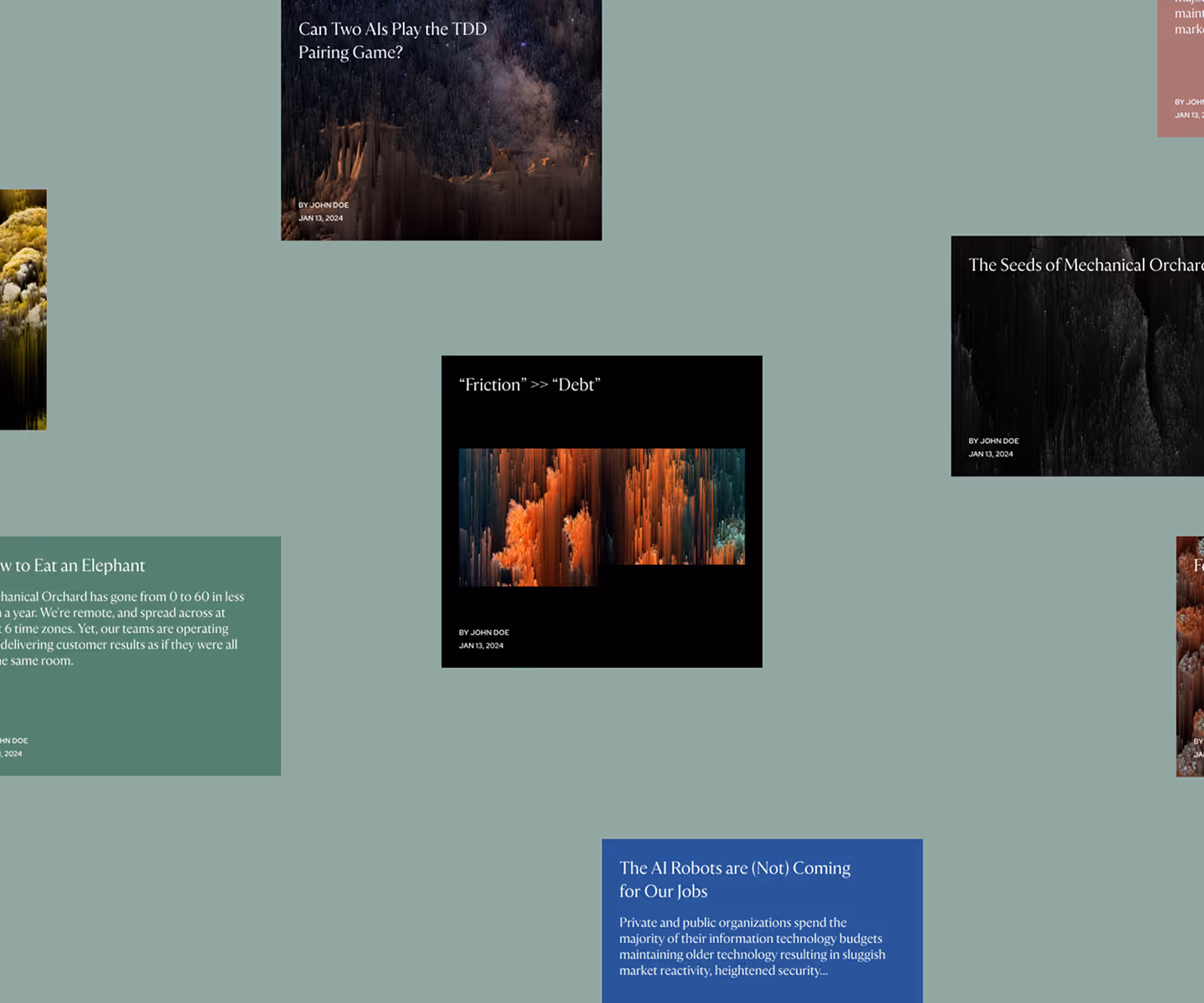Open "The Seeds of Mechanical Orchard" card title

click(x=1085, y=265)
